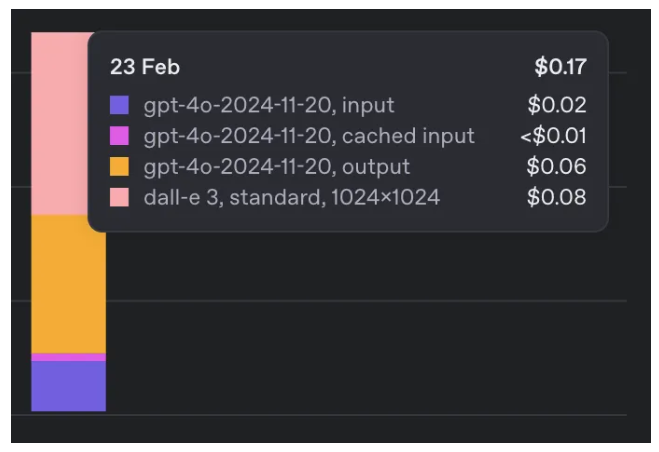The image size is (659, 452).
Task: Click the magenta cached input bar segment
Action: pos(69,357)
